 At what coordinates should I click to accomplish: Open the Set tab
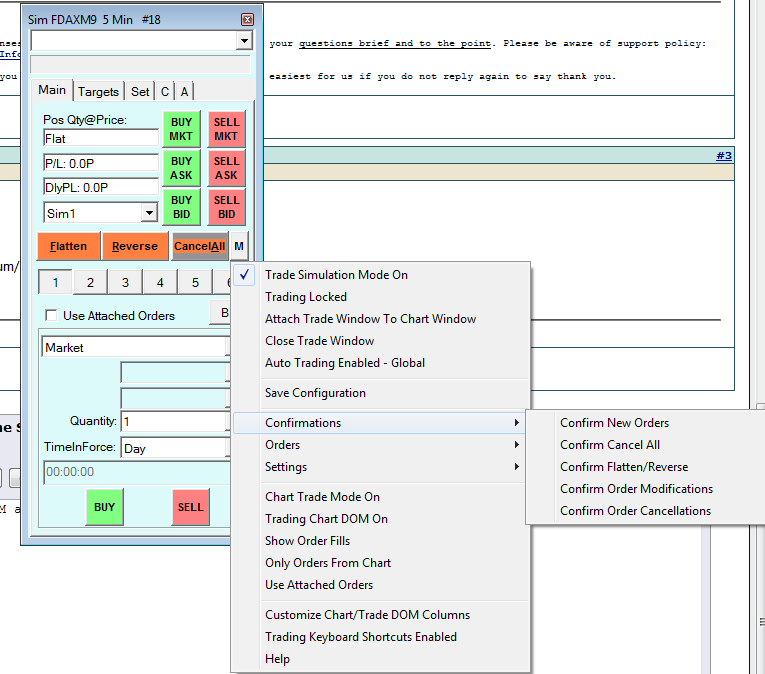coord(140,92)
